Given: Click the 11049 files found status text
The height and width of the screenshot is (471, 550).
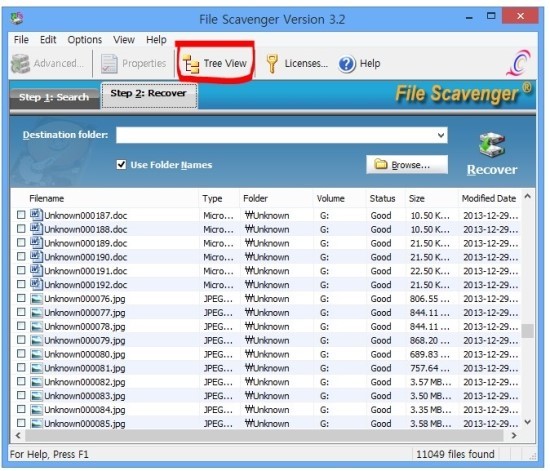Looking at the screenshot, I should click(x=455, y=454).
